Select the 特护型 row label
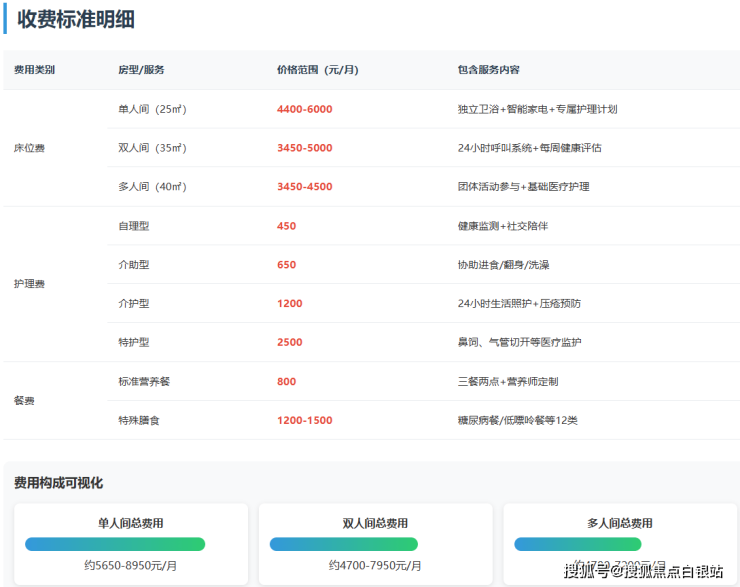The width and height of the screenshot is (740, 587). click(133, 342)
